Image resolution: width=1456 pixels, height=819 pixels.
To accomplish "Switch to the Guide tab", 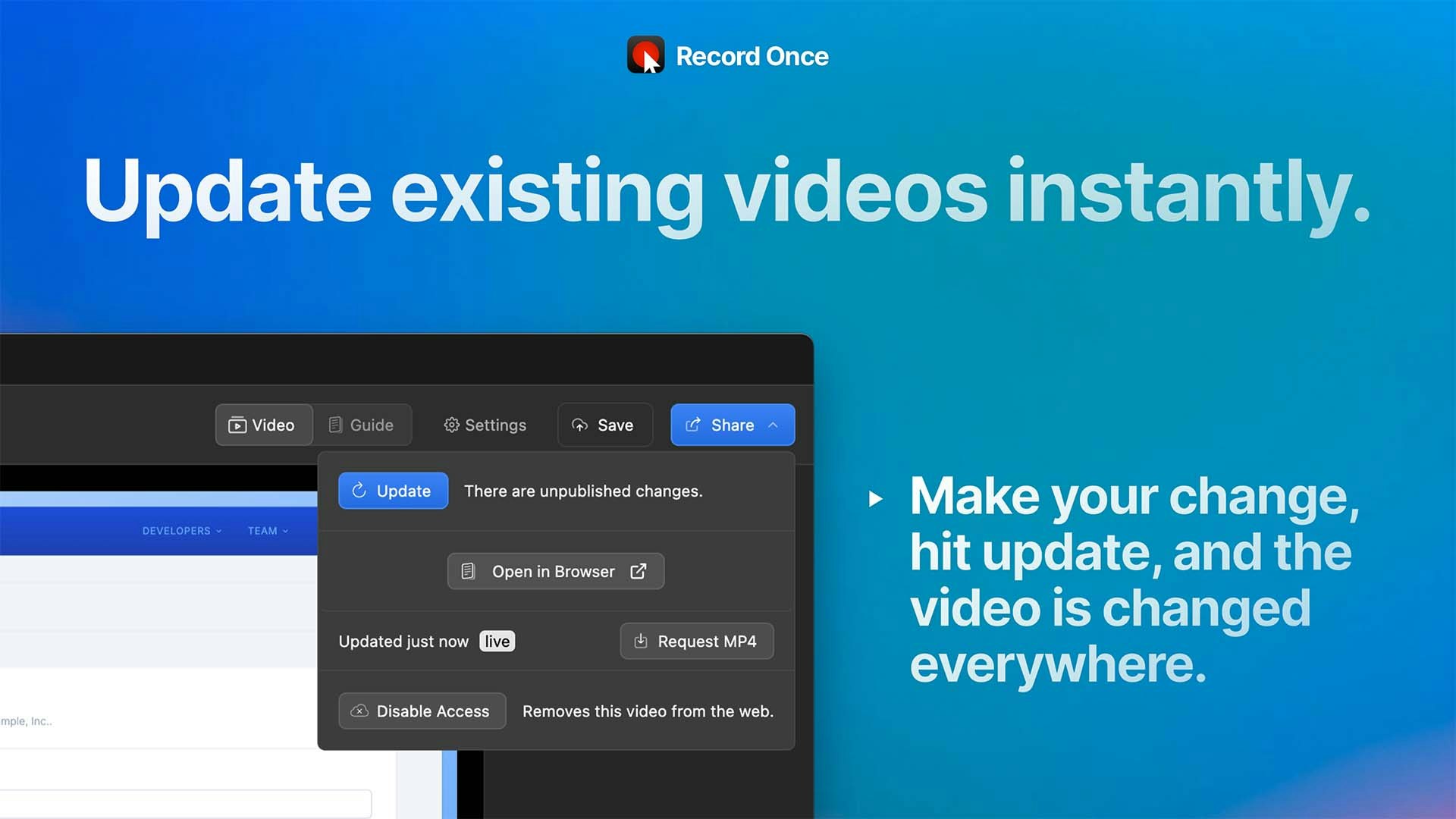I will [x=362, y=425].
